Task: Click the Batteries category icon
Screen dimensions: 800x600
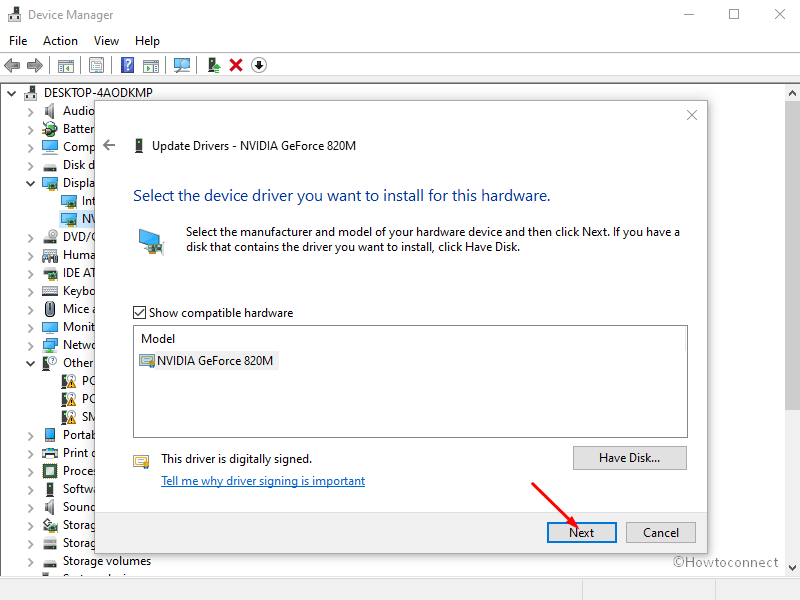Action: [49, 129]
